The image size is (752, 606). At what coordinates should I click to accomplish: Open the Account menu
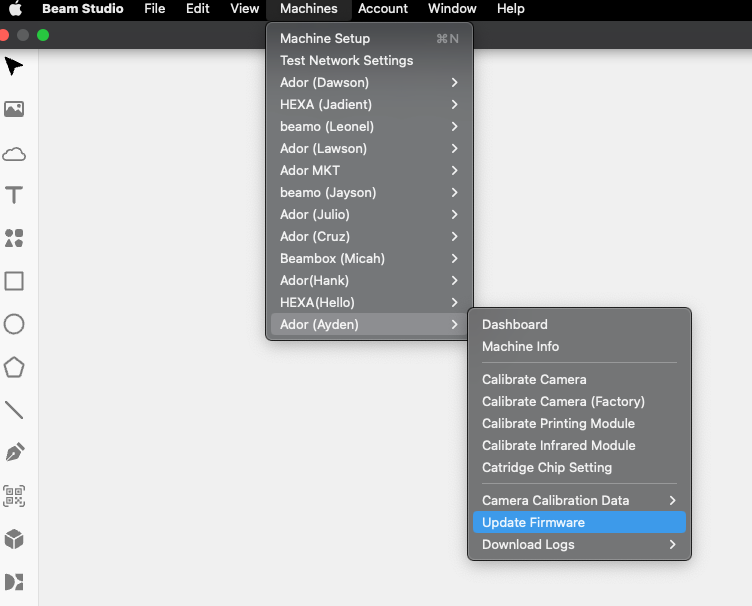tap(383, 9)
